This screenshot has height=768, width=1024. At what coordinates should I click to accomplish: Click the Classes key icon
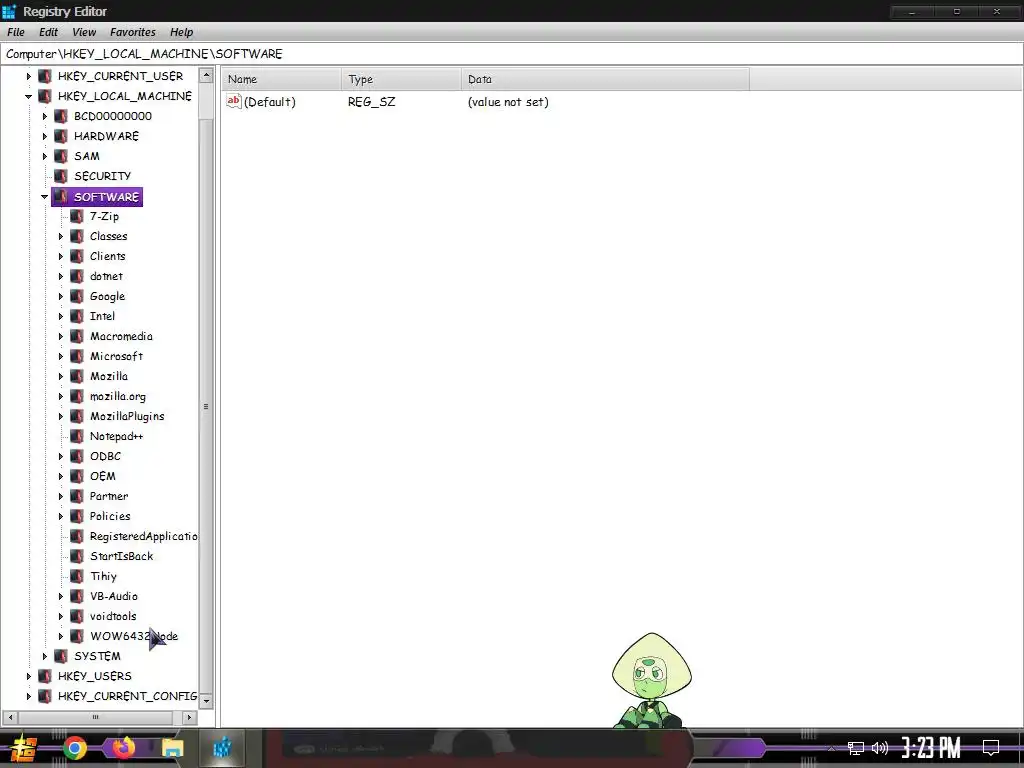pos(77,236)
